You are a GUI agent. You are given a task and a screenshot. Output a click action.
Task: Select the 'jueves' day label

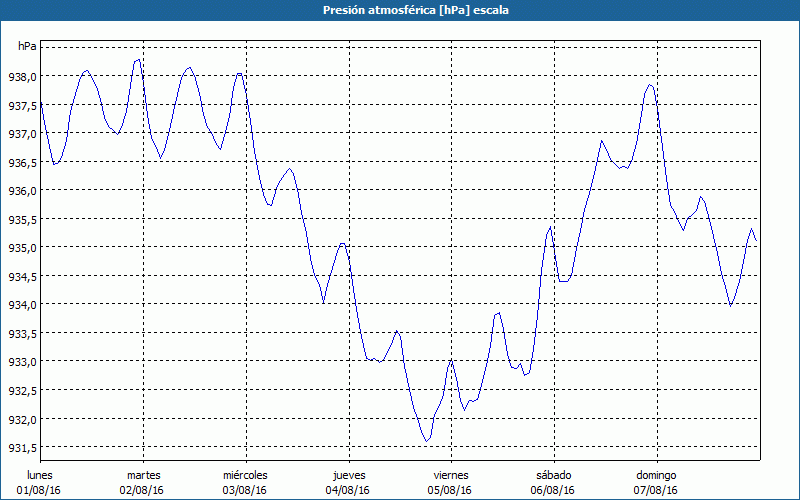[348, 474]
